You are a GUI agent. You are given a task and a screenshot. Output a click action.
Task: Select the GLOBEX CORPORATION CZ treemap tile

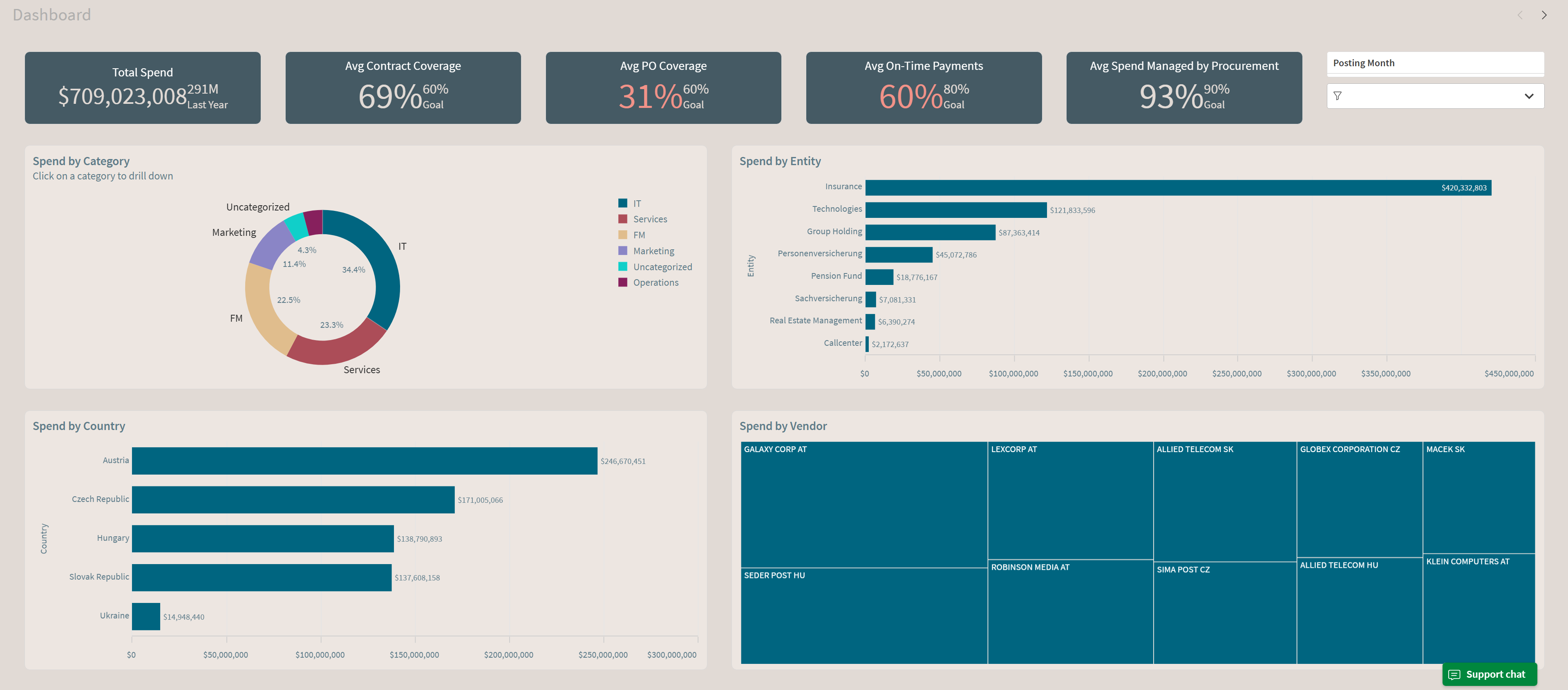1359,500
